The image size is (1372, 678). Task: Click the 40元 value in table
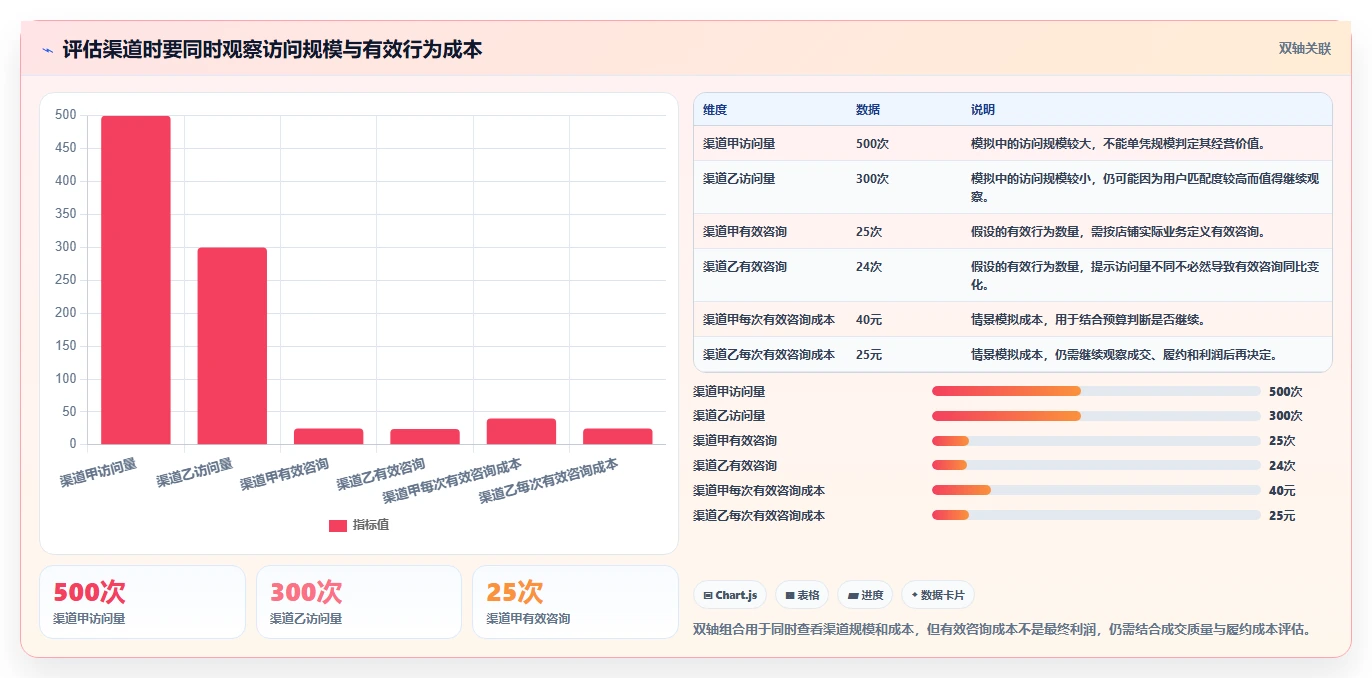click(x=869, y=320)
